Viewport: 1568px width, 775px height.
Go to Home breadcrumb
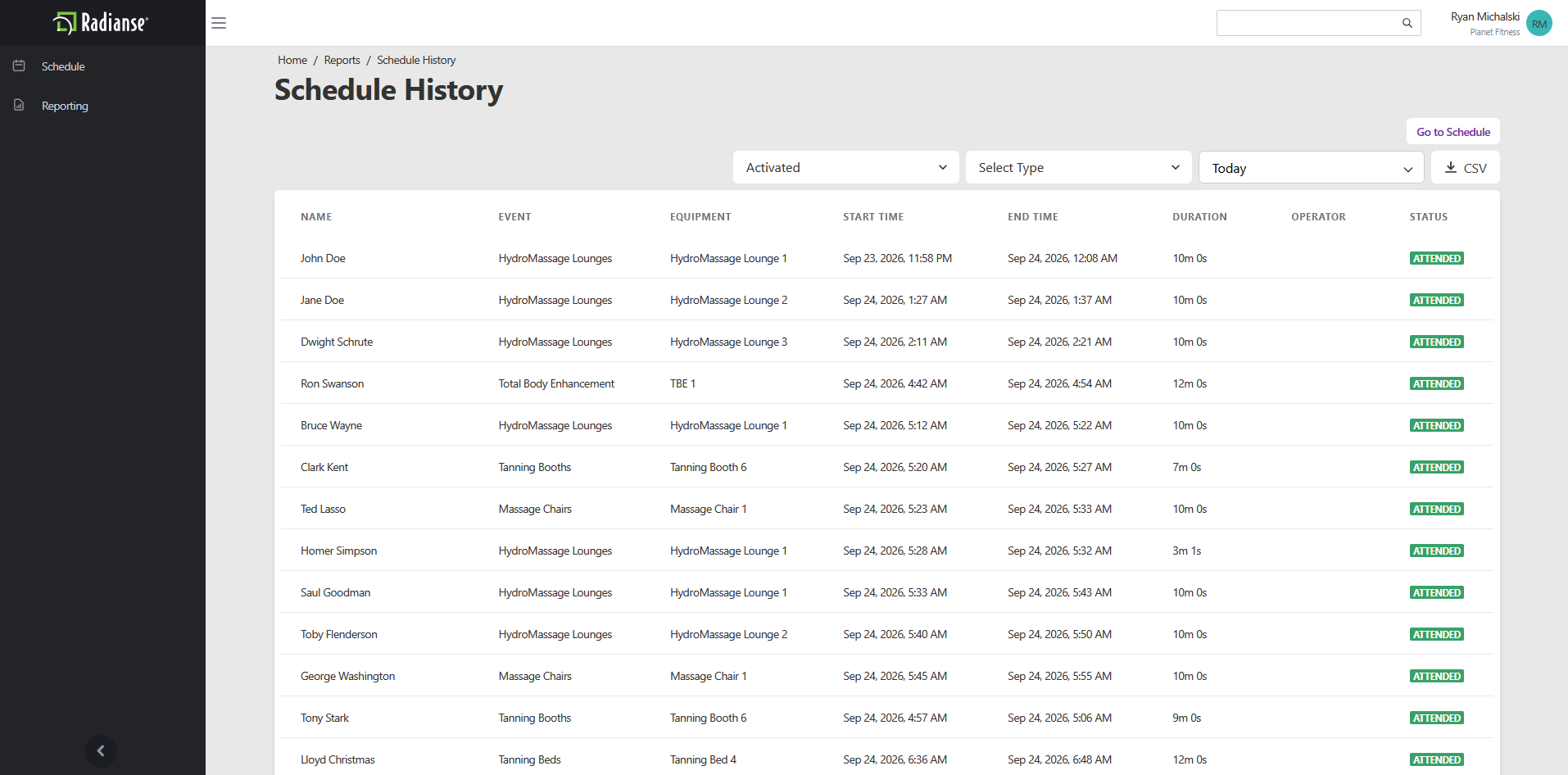tap(292, 60)
